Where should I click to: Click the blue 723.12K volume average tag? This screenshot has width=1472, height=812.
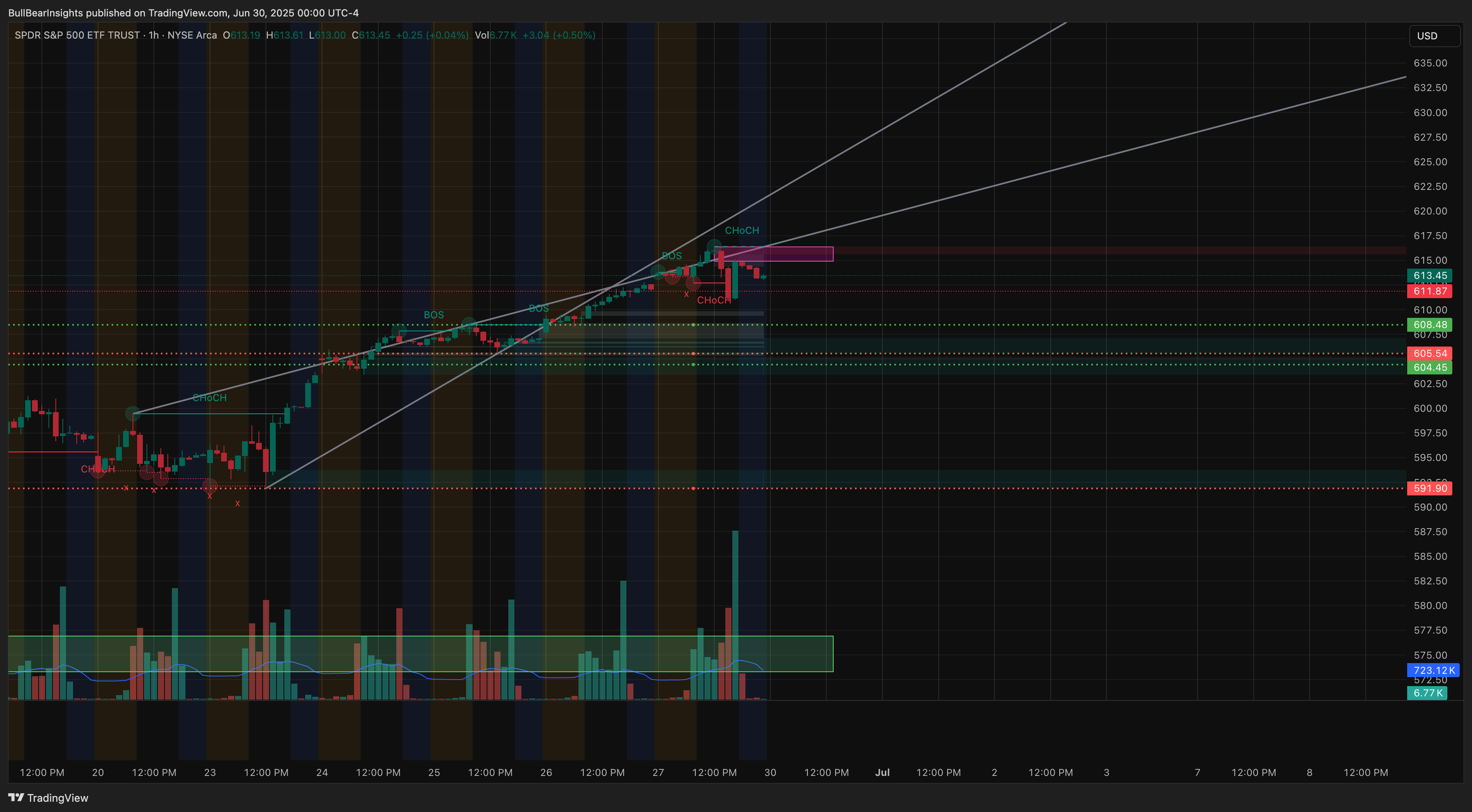click(1433, 671)
